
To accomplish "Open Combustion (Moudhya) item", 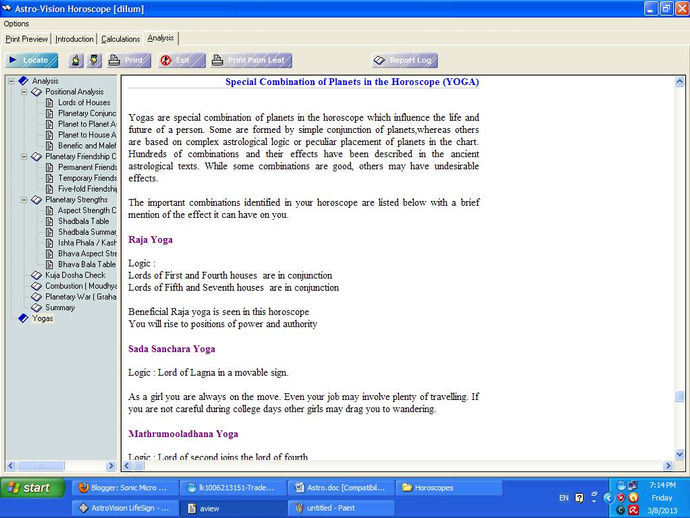I will point(81,286).
